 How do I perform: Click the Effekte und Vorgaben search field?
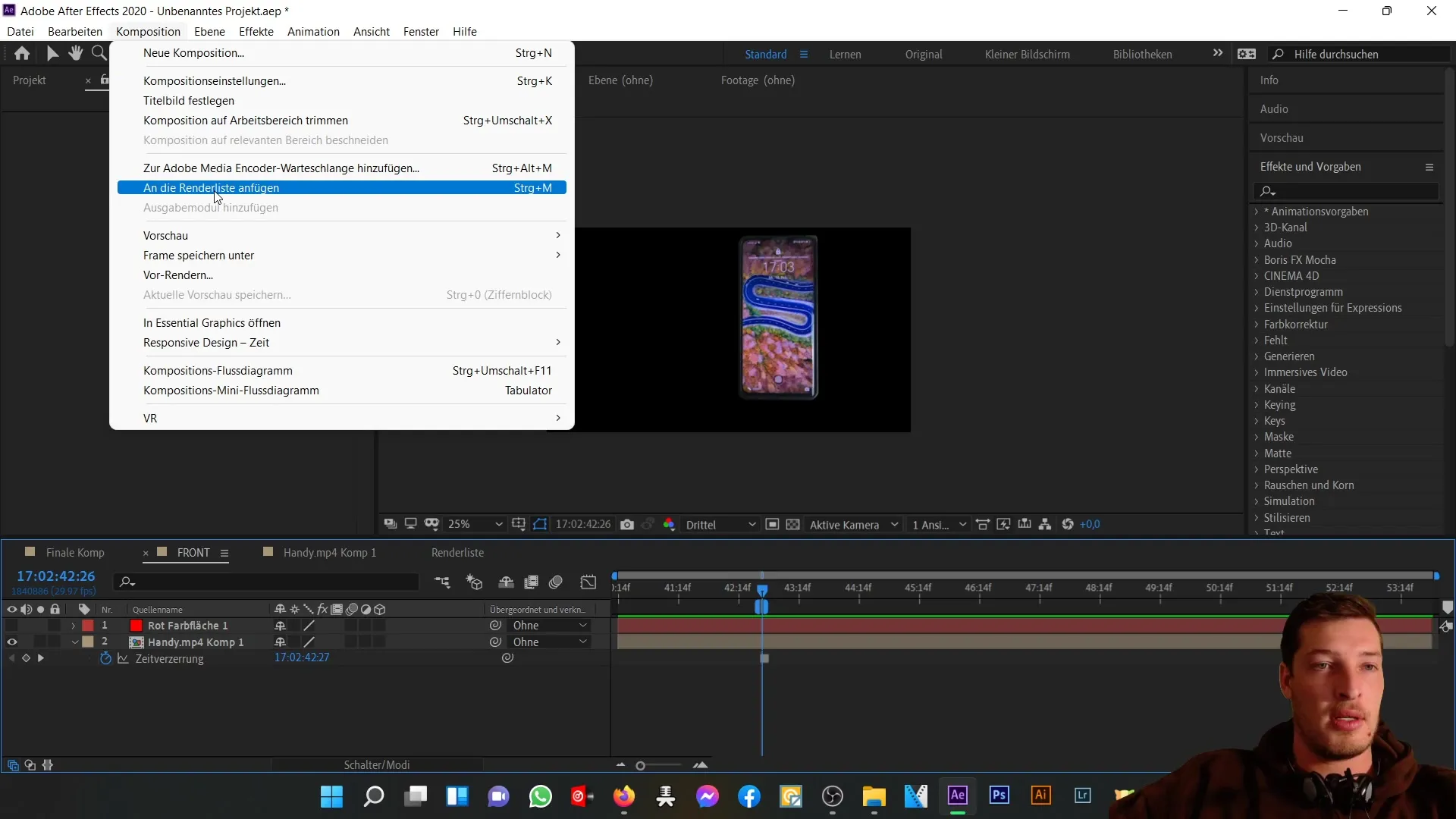pyautogui.click(x=1346, y=191)
